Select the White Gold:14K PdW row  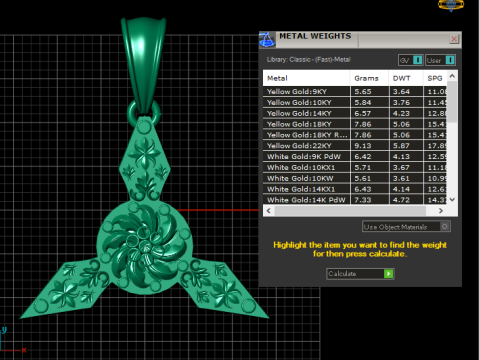[355, 200]
